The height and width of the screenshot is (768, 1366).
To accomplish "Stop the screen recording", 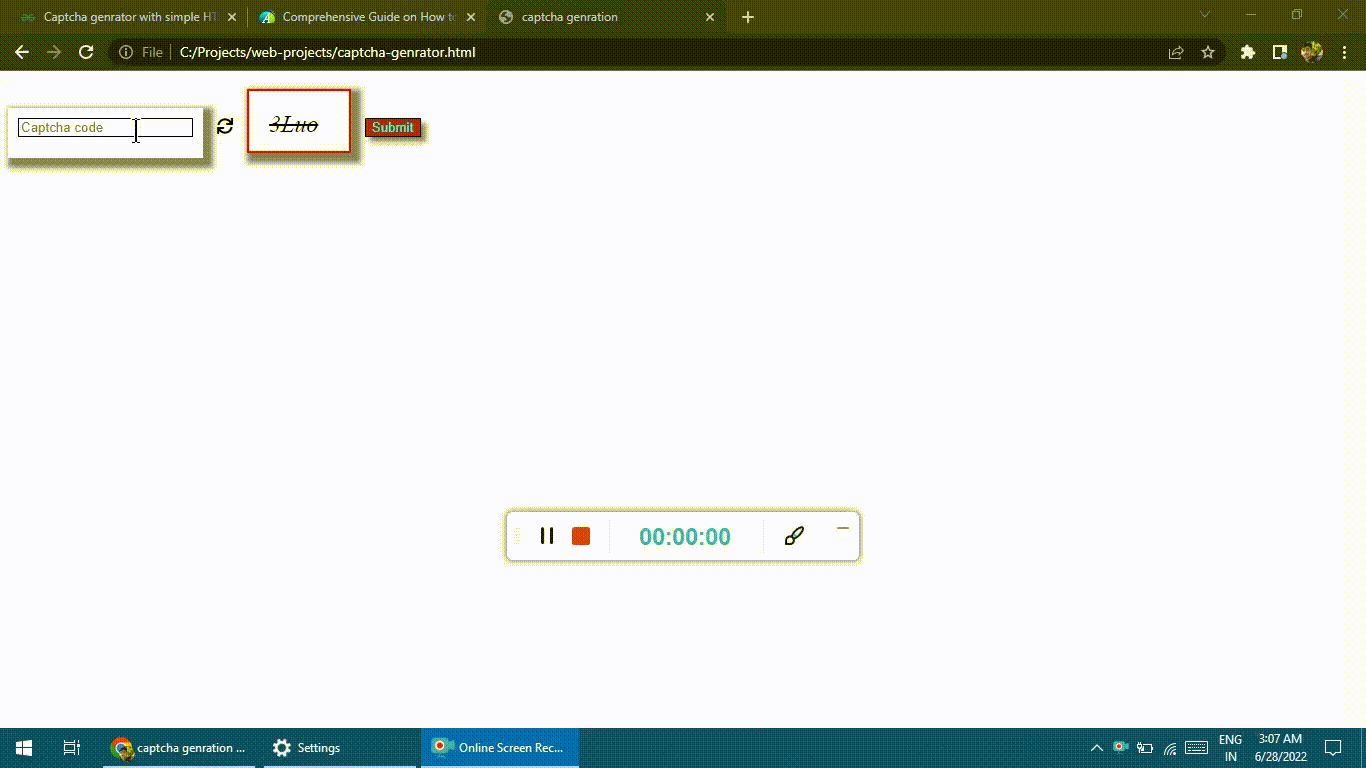I will click(581, 536).
